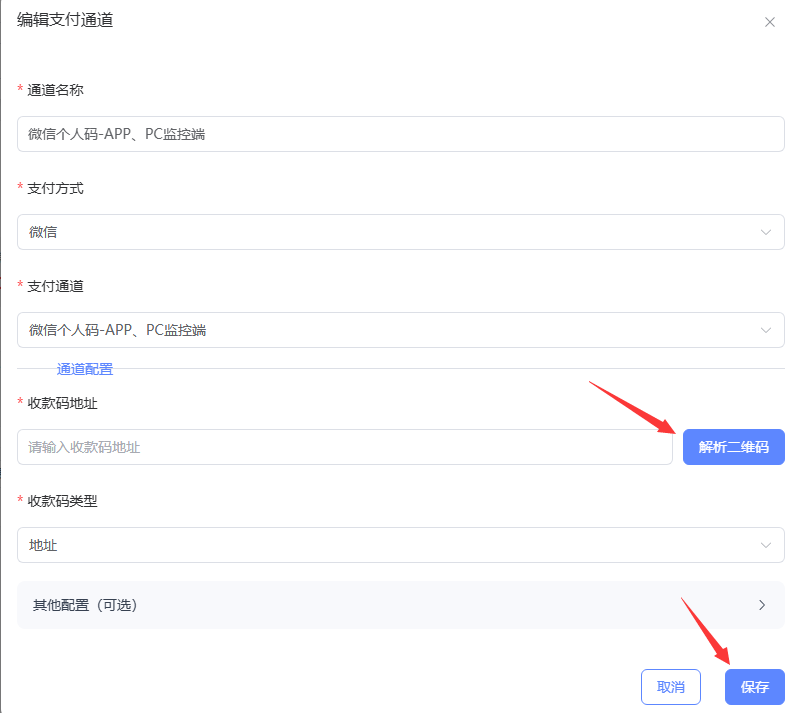The width and height of the screenshot is (797, 713).
Task: Click the 通道配置 divider label
Action: tap(85, 369)
